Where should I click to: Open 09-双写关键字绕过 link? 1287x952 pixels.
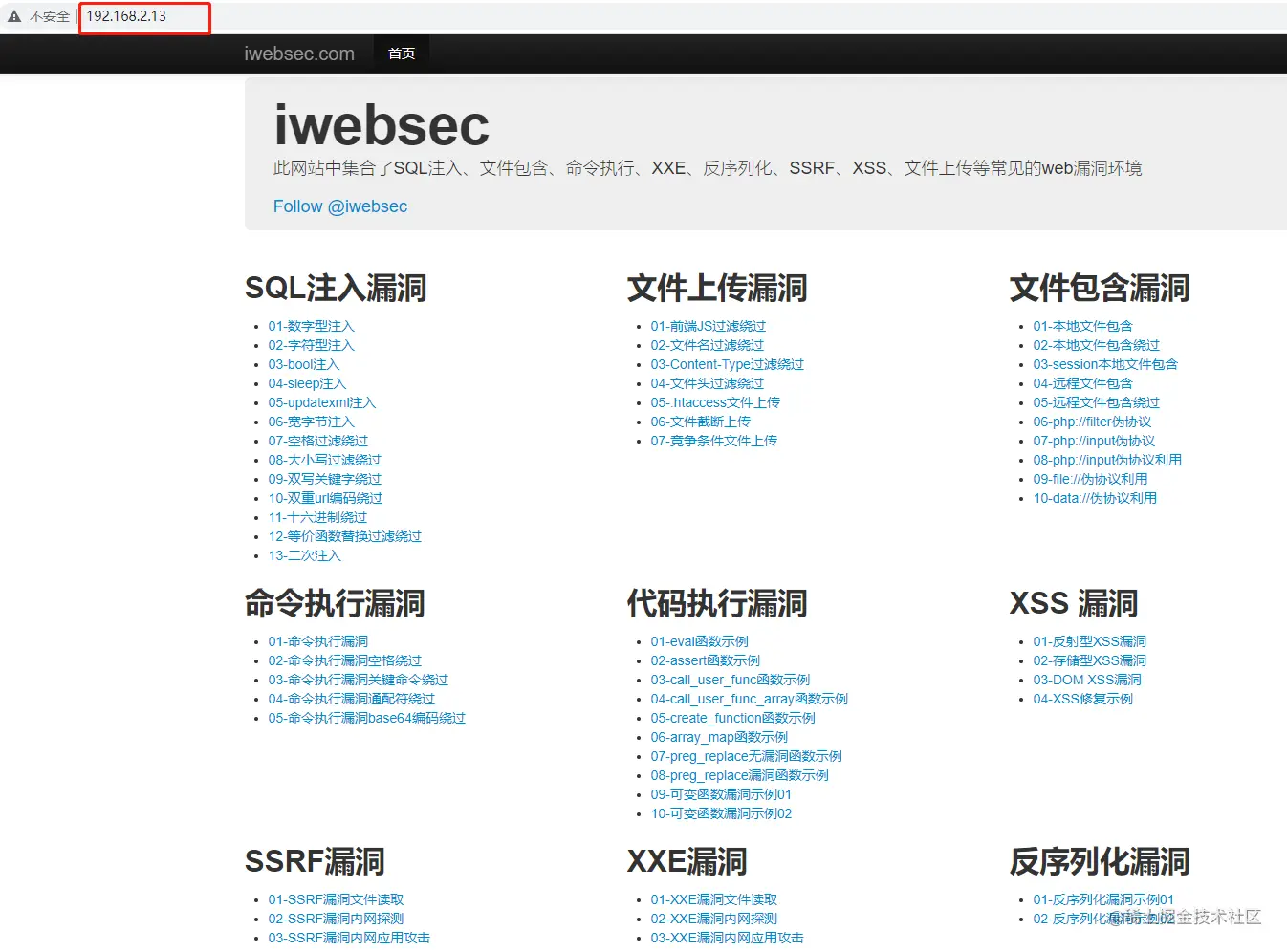point(325,479)
